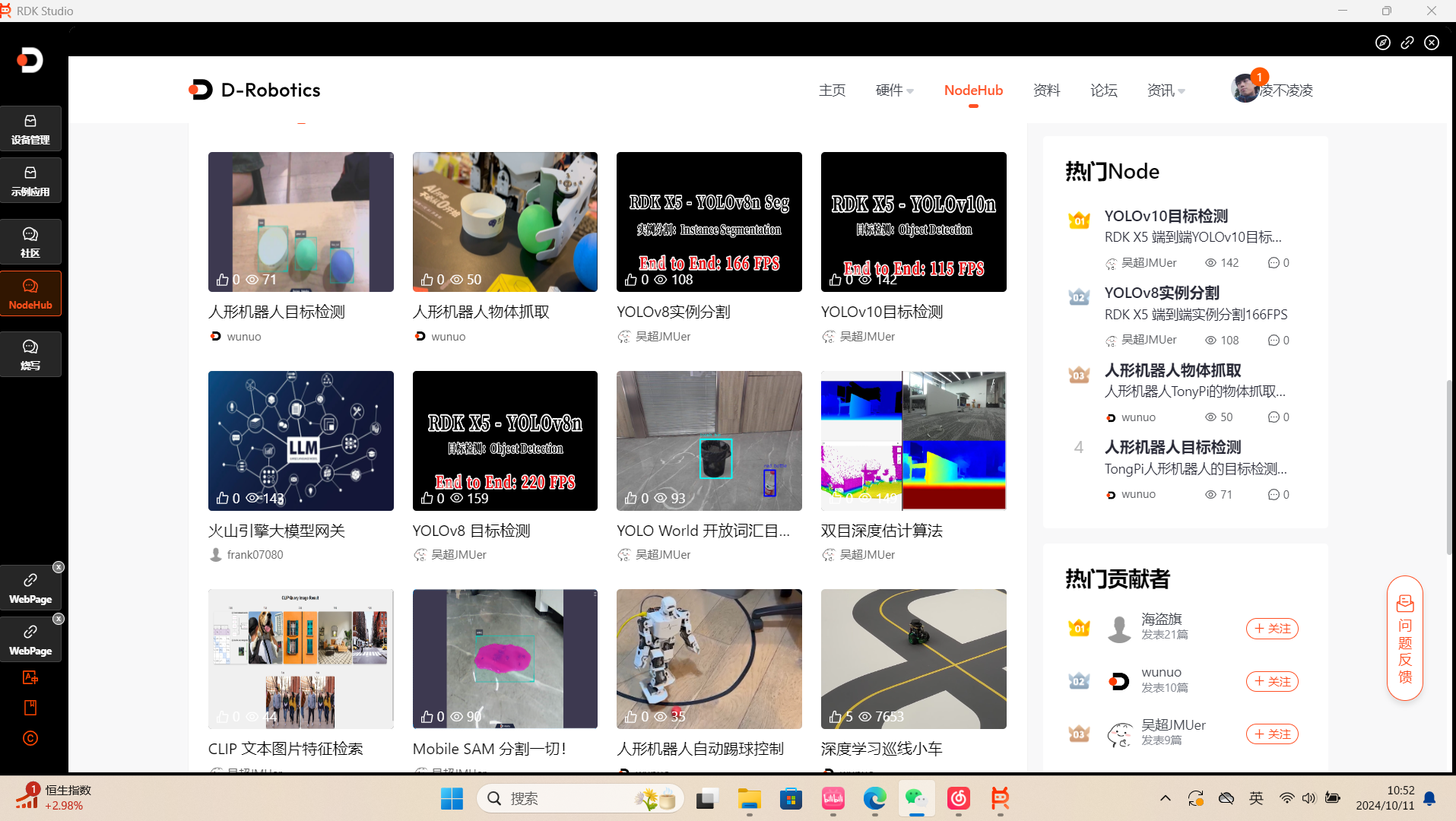This screenshot has height=821, width=1456.
Task: Click the like thumb icon on 人形机器人目标检测 card
Action: (x=222, y=280)
